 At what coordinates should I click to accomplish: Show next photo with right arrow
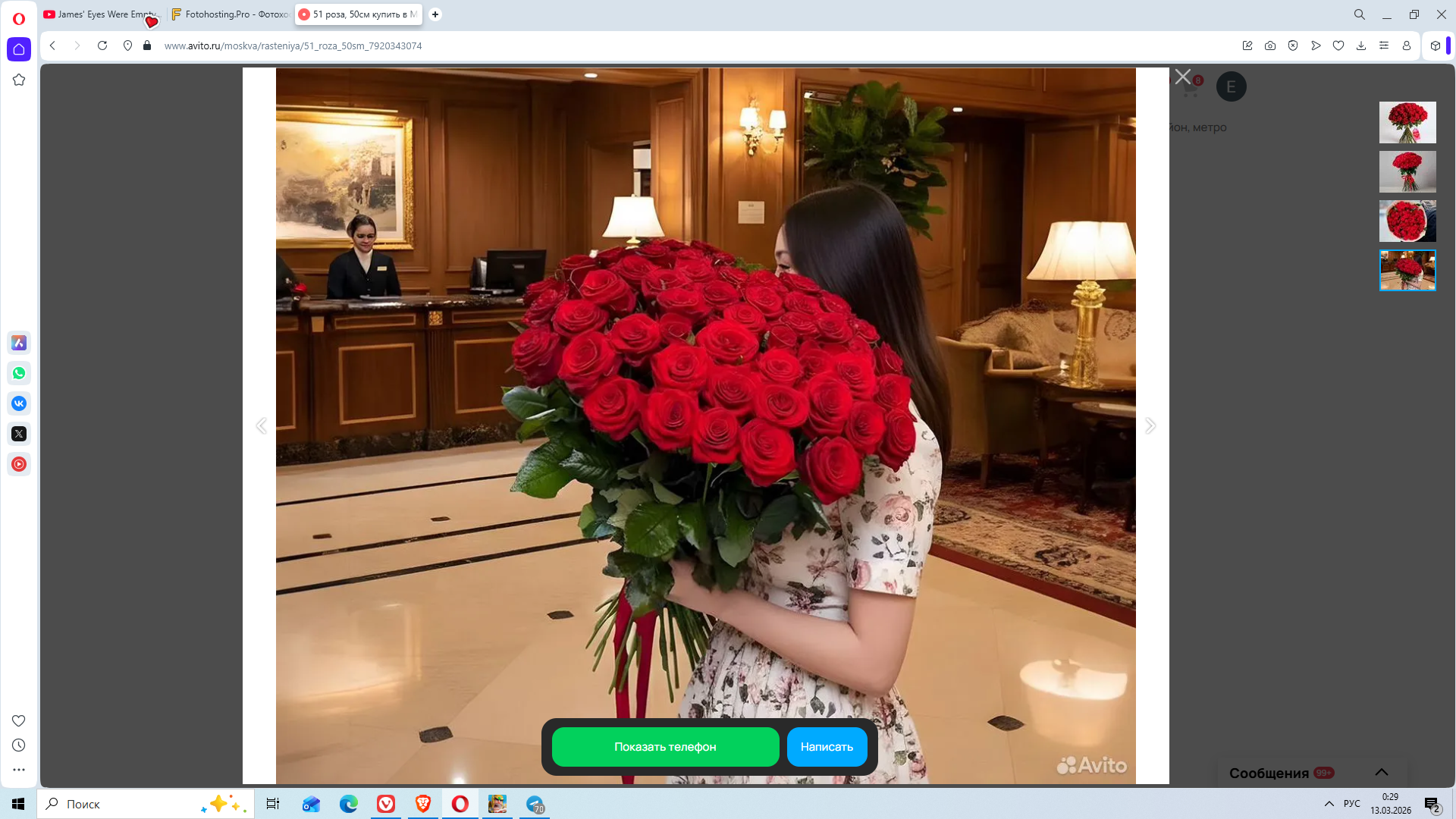pyautogui.click(x=1150, y=425)
